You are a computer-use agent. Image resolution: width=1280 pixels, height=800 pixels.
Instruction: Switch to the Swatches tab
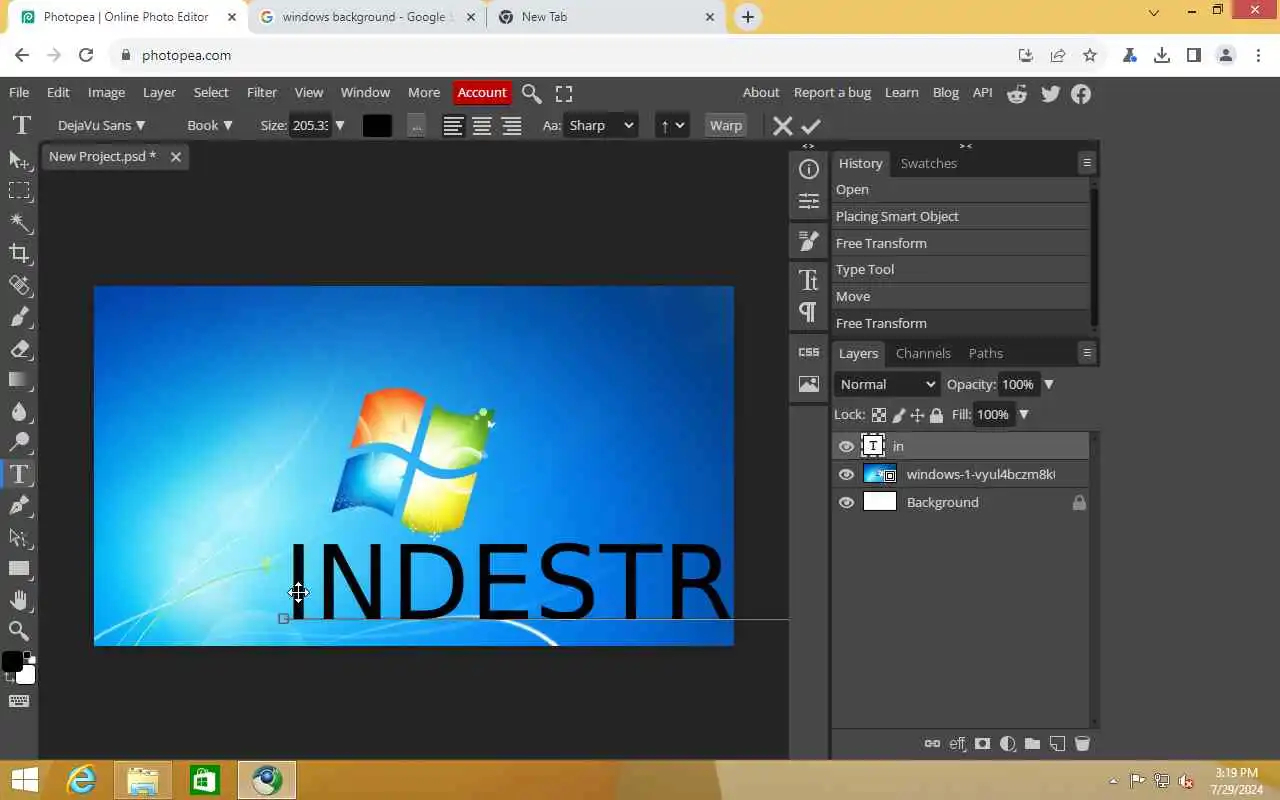click(929, 164)
